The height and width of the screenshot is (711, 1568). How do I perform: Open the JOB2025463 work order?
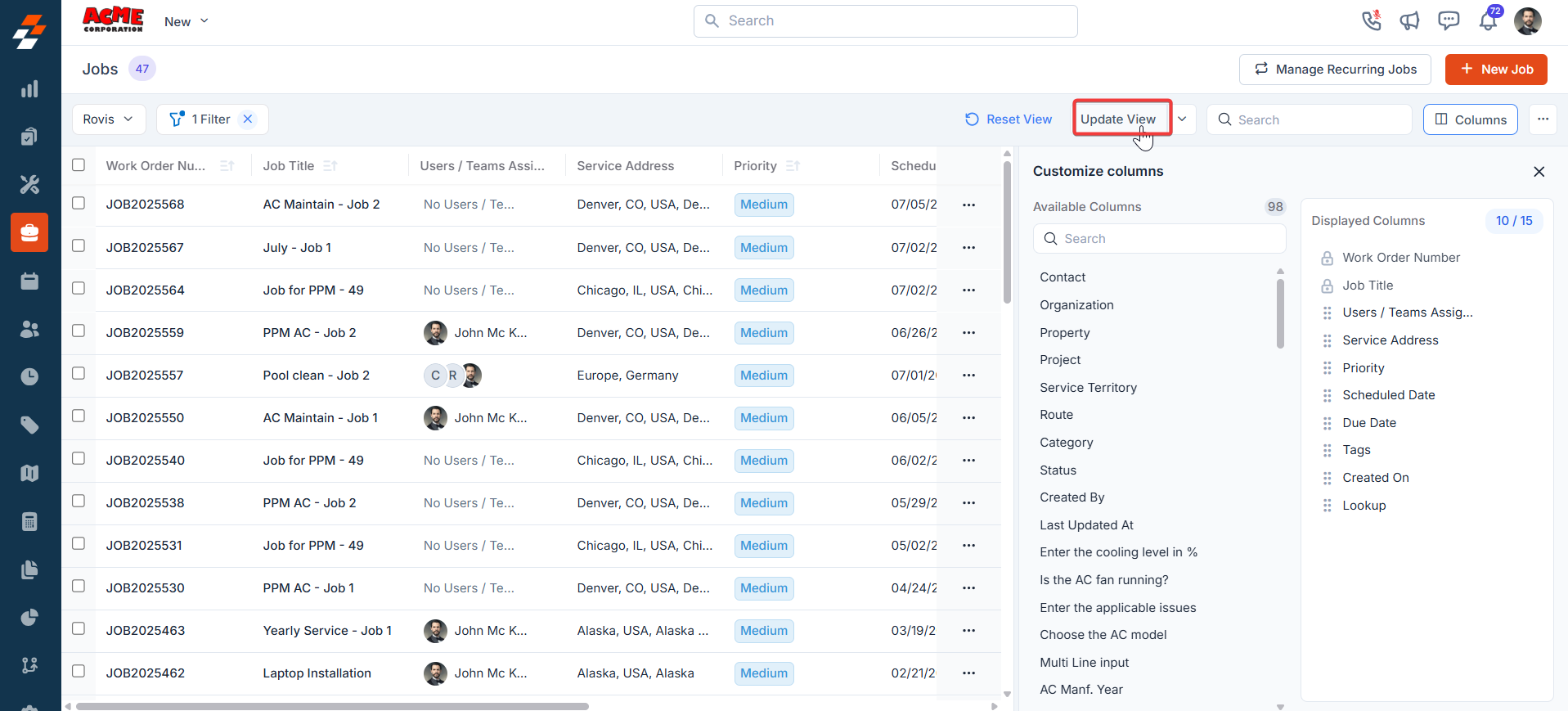click(x=146, y=631)
